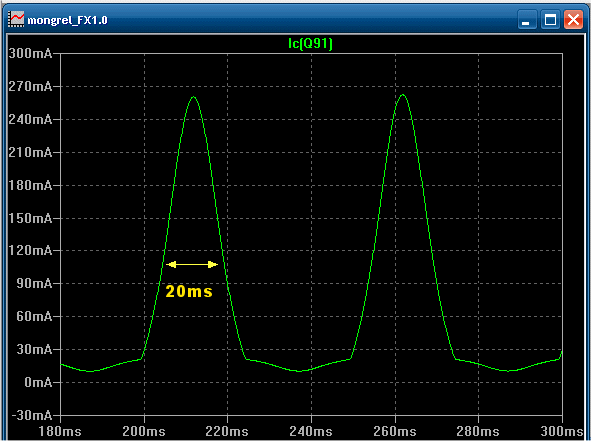Click the 0mA vertical axis label
The width and height of the screenshot is (591, 441).
click(38, 382)
